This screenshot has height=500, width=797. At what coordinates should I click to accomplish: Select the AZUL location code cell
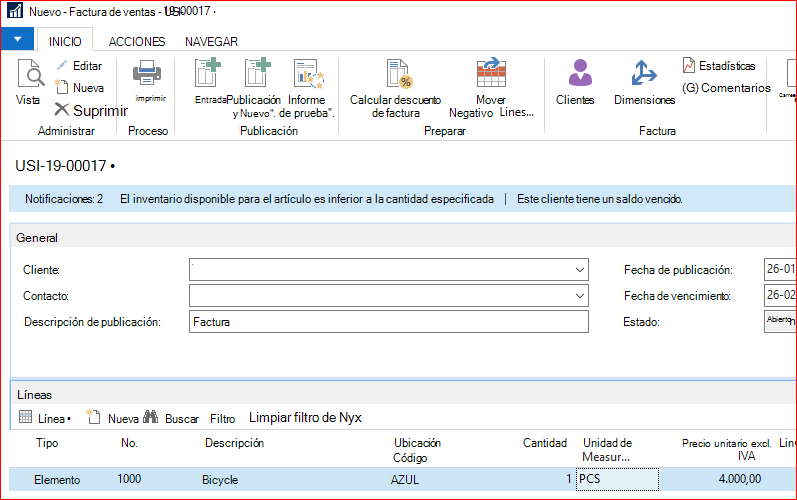pyautogui.click(x=405, y=480)
